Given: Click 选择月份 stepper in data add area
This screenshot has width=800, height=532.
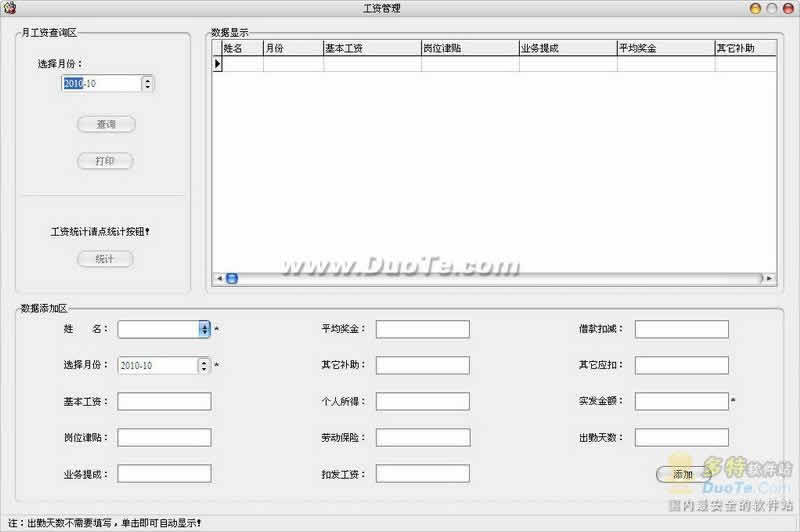Looking at the screenshot, I should (x=204, y=366).
